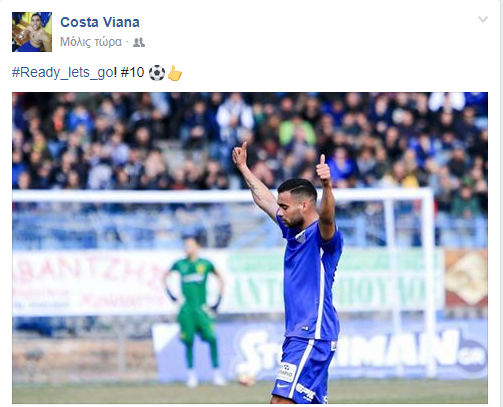The width and height of the screenshot is (503, 407).
Task: Click the Nike logo on player's shorts
Action: tap(283, 385)
